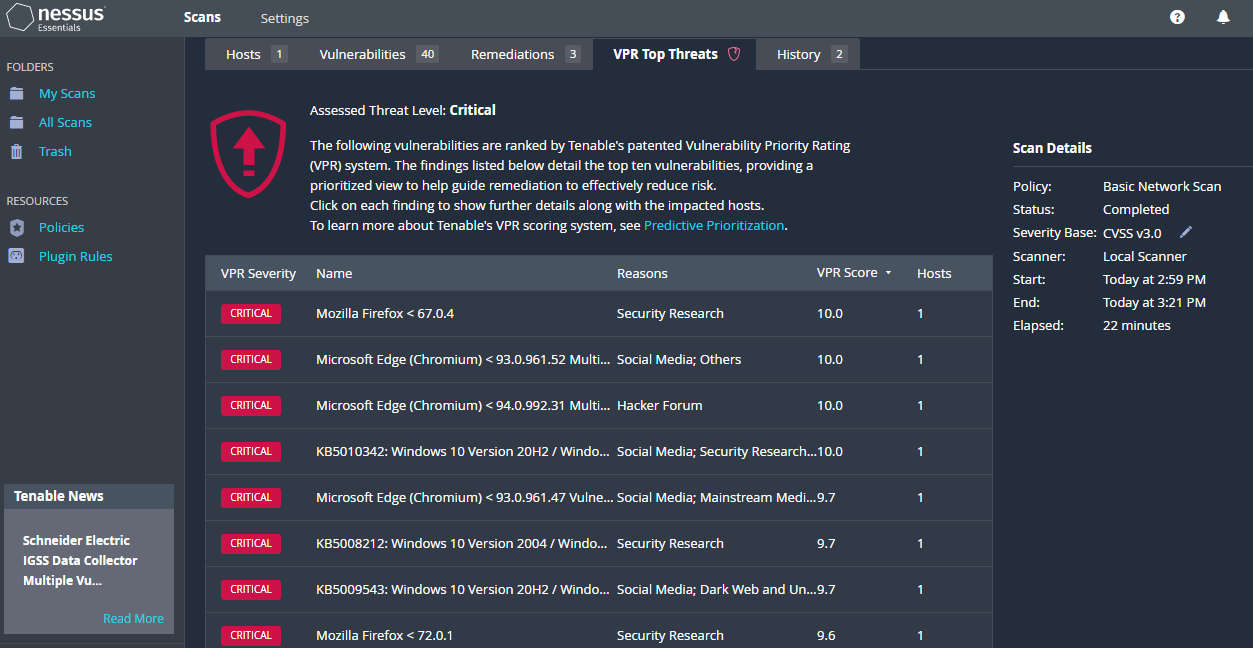The image size is (1253, 648).
Task: Click the Hosts column header
Action: [x=934, y=273]
